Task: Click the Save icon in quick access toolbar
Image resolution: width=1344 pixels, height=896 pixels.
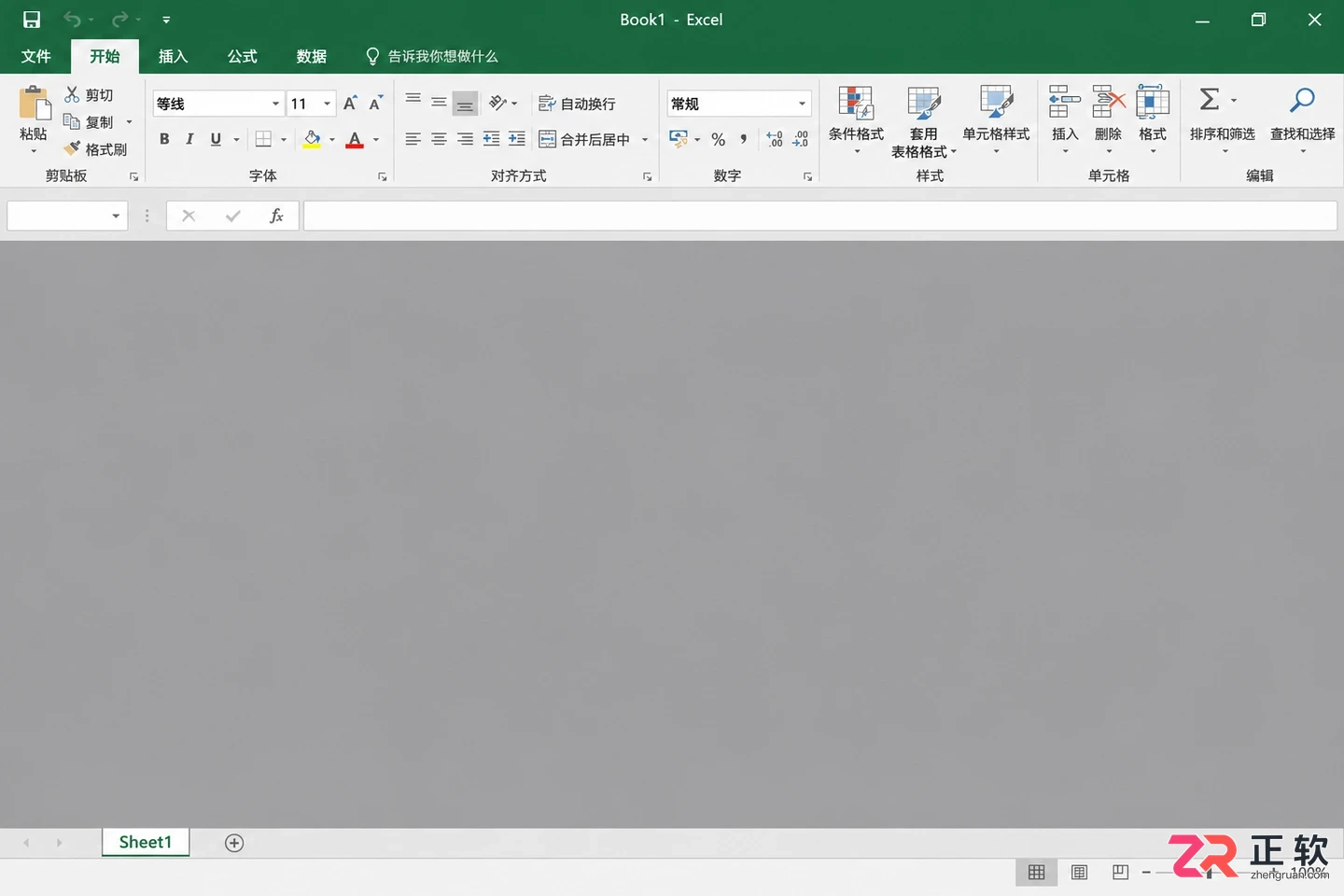Action: [x=32, y=20]
